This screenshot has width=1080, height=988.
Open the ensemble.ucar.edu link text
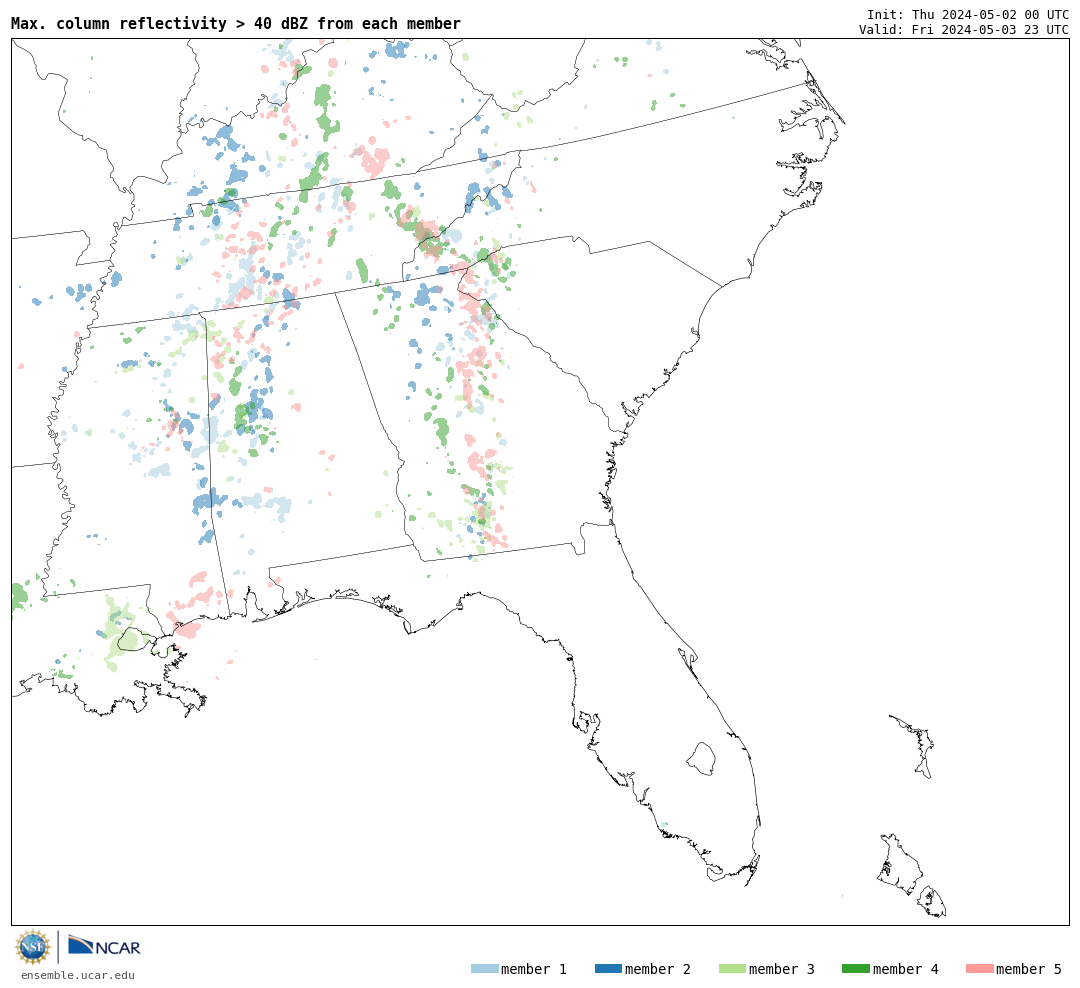(78, 975)
